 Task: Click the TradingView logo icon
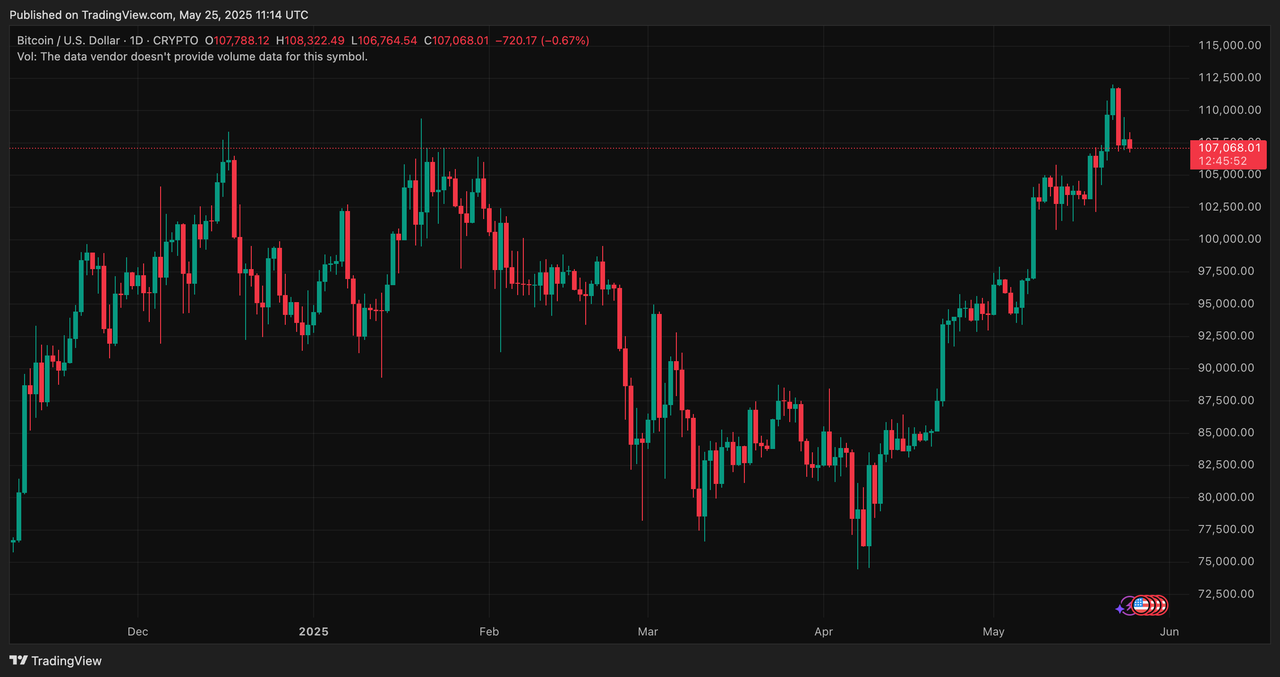[x=18, y=661]
